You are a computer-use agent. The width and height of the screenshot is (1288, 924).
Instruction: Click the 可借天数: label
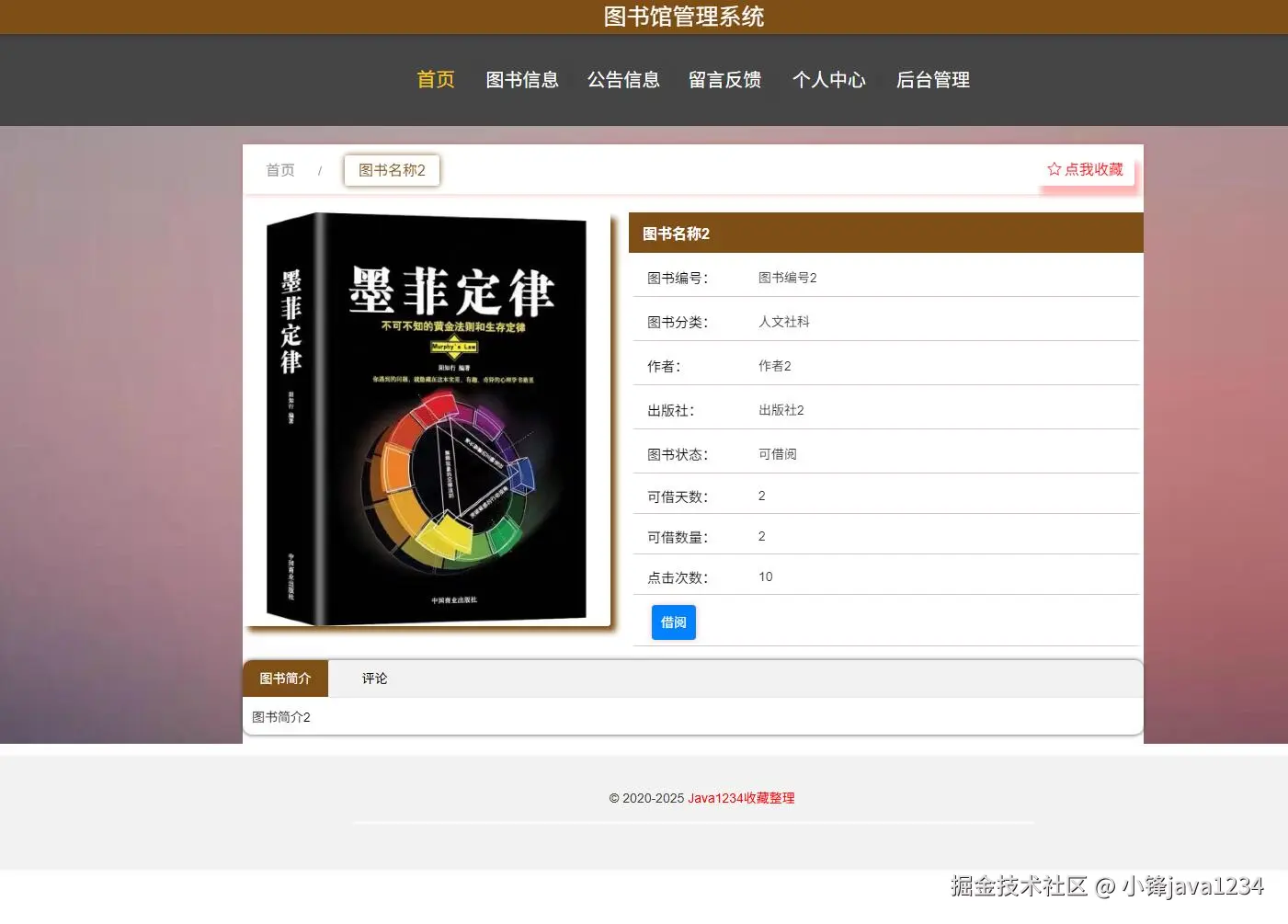click(x=678, y=496)
